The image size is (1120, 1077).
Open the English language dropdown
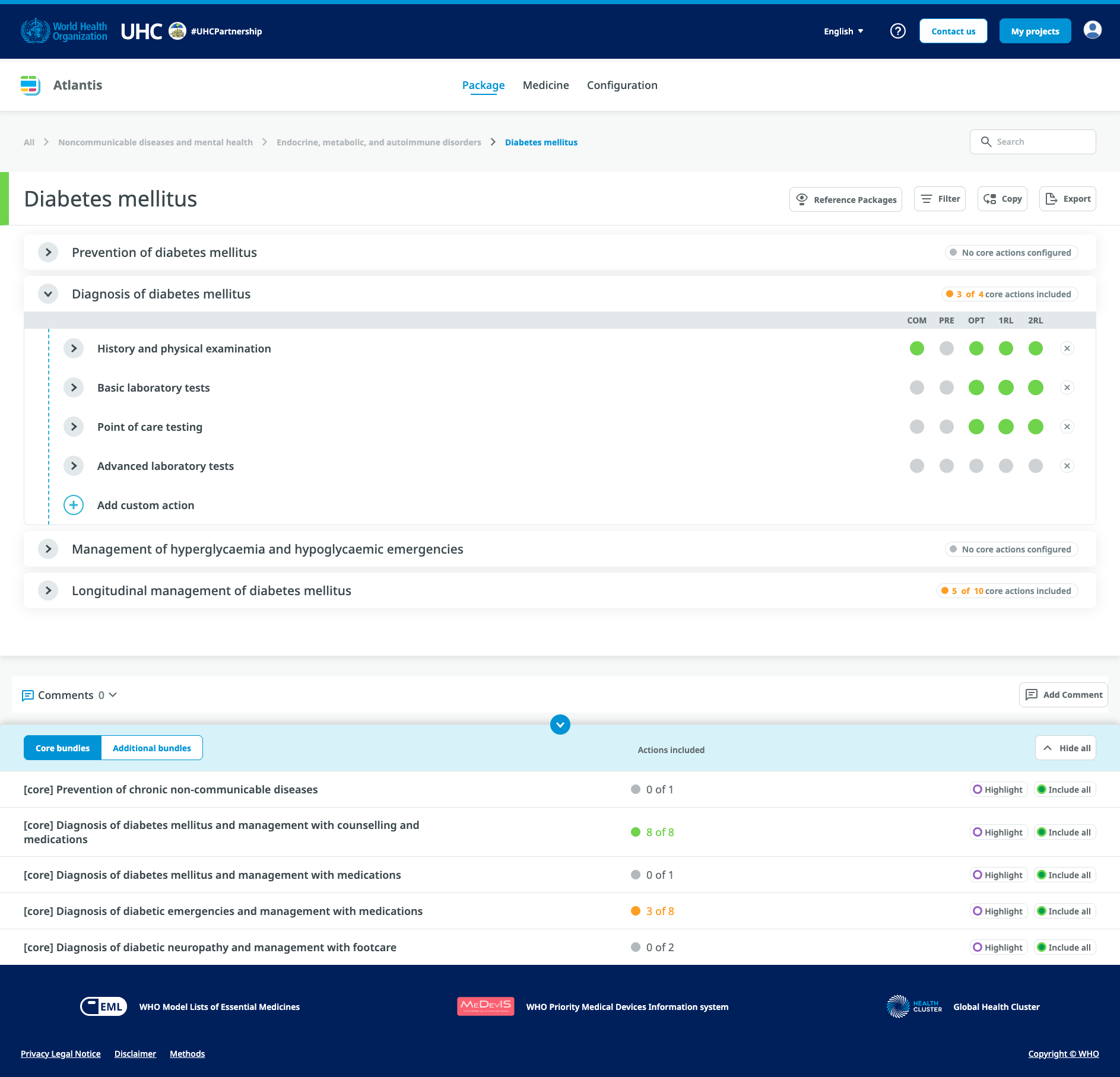(843, 31)
